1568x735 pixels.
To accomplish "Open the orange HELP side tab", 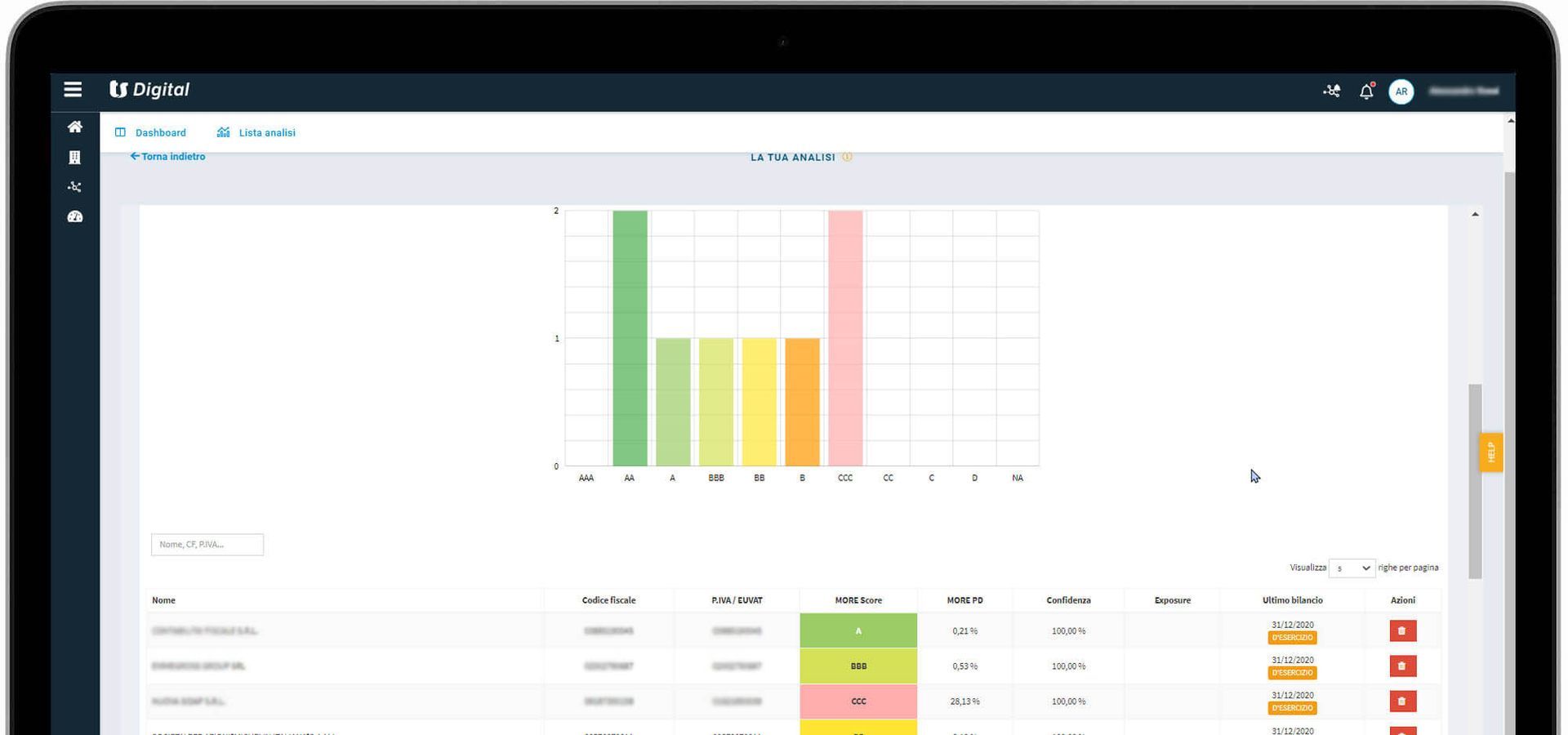I will [1491, 452].
